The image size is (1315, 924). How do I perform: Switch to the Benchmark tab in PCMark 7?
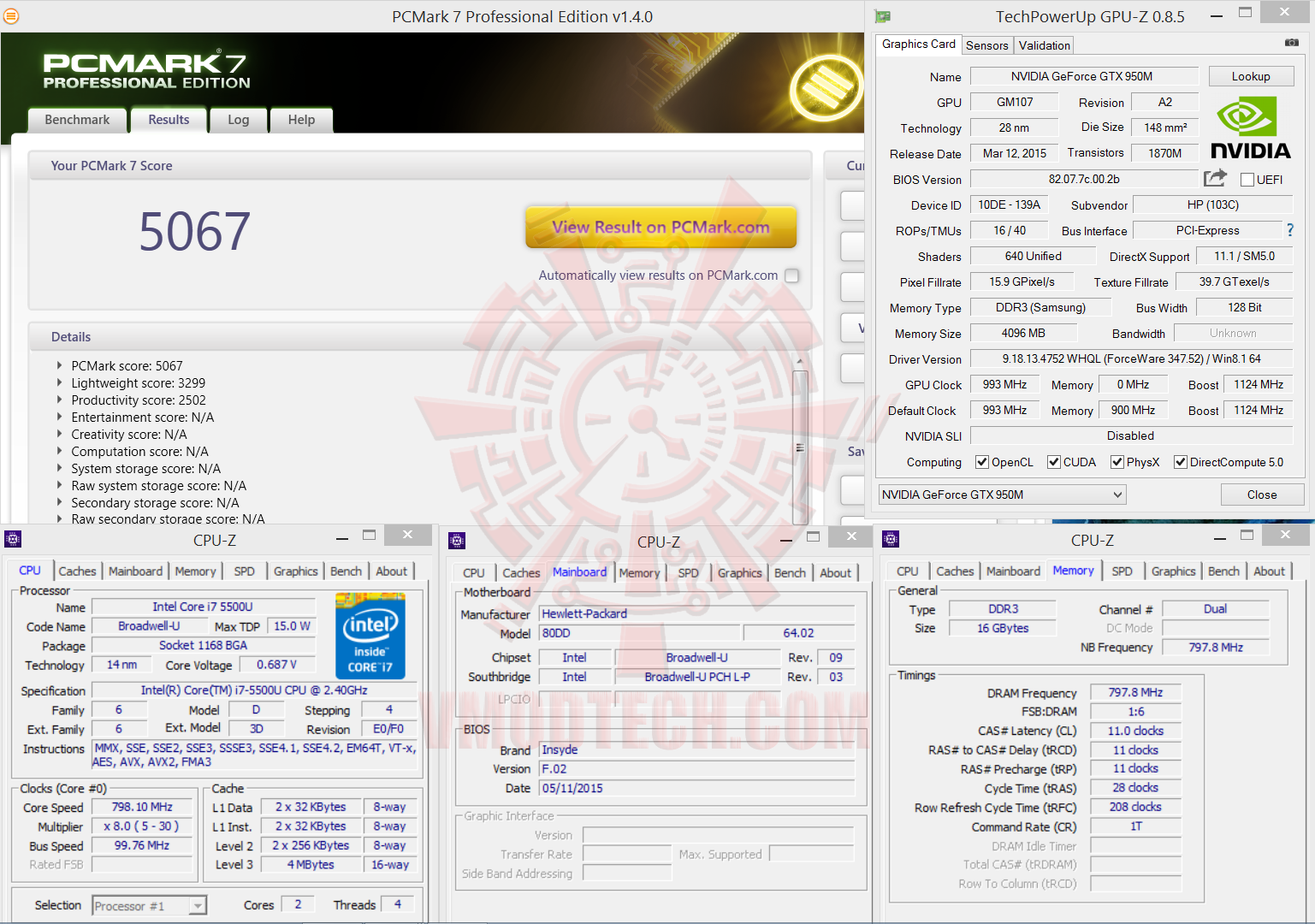pos(77,120)
